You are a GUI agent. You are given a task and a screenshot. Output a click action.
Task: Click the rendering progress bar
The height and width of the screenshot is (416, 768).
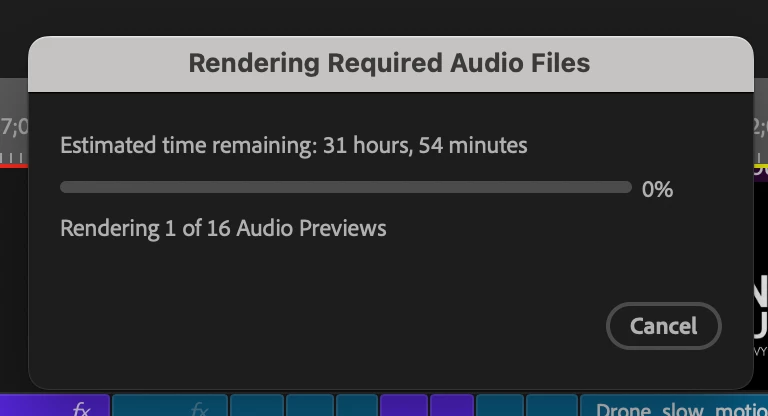pos(346,187)
